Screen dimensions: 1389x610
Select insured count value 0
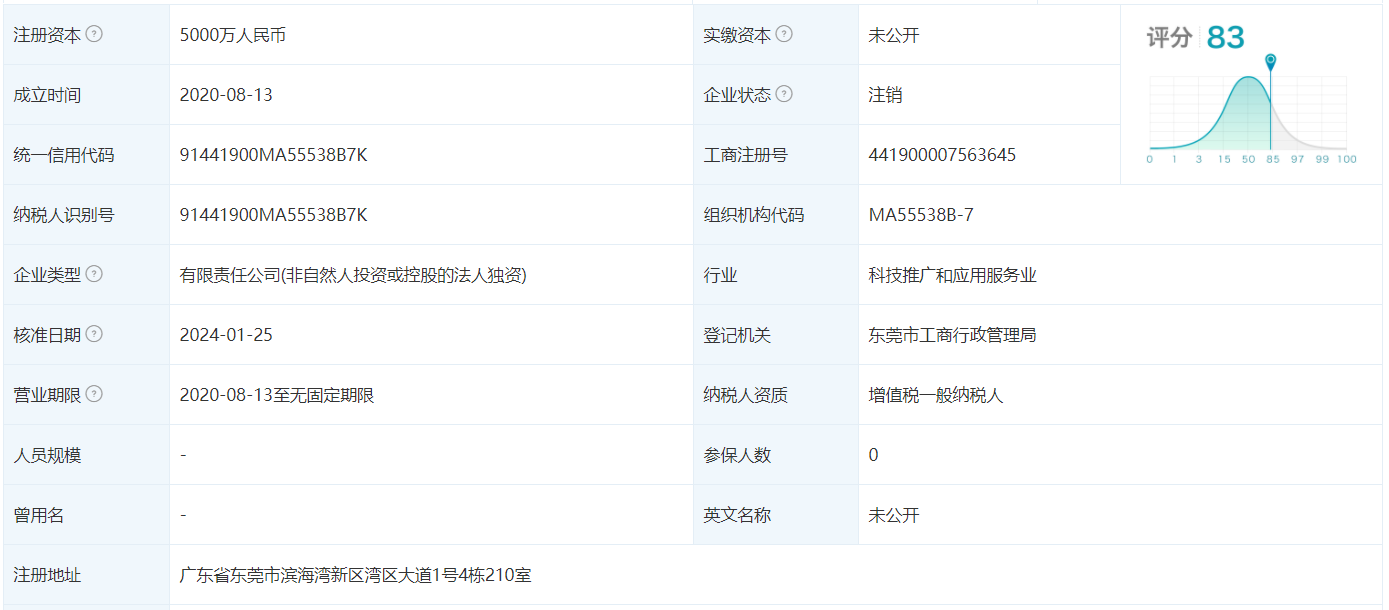pyautogui.click(x=873, y=455)
